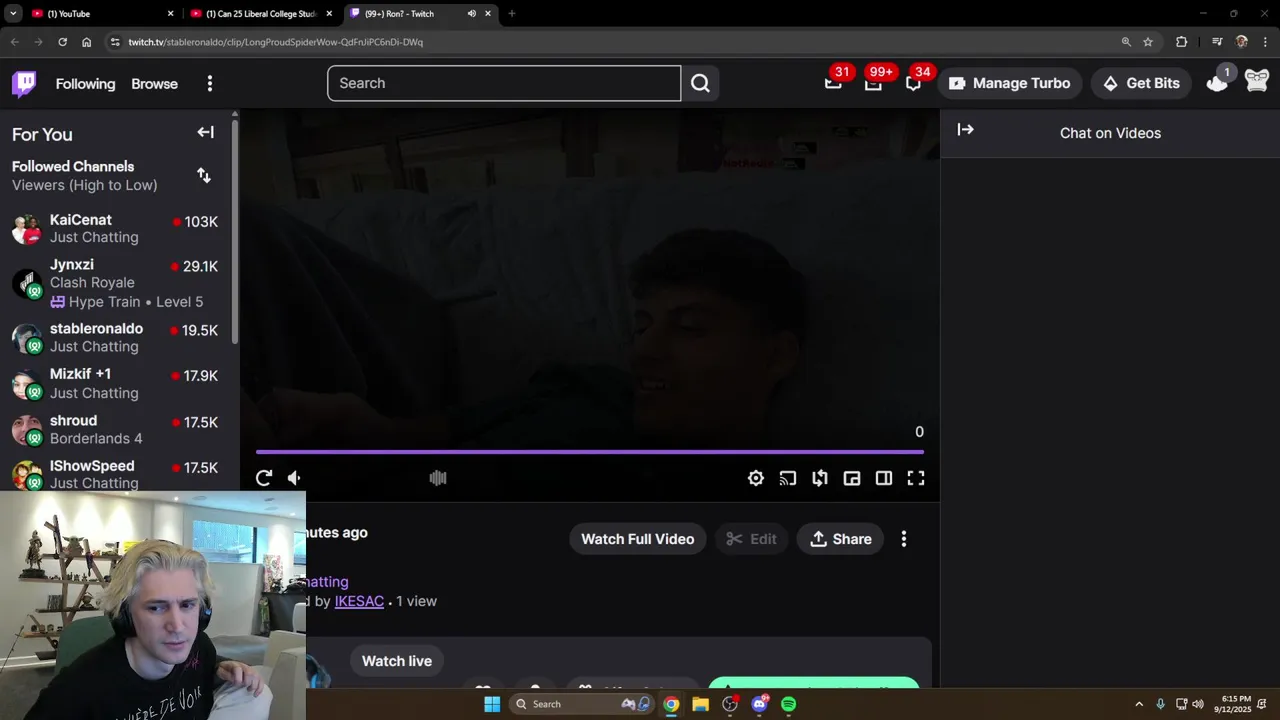The height and width of the screenshot is (720, 1280).
Task: Enter fullscreen on the clip player
Action: (x=916, y=478)
